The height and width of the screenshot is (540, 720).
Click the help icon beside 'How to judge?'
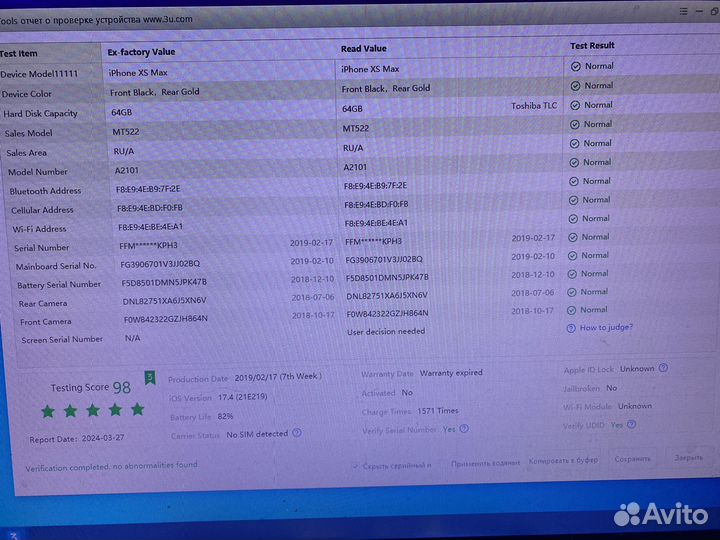[x=571, y=328]
